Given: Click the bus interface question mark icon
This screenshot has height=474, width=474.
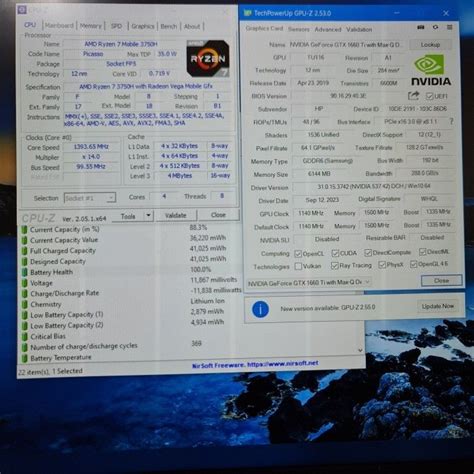Looking at the screenshot, I should pos(451,122).
